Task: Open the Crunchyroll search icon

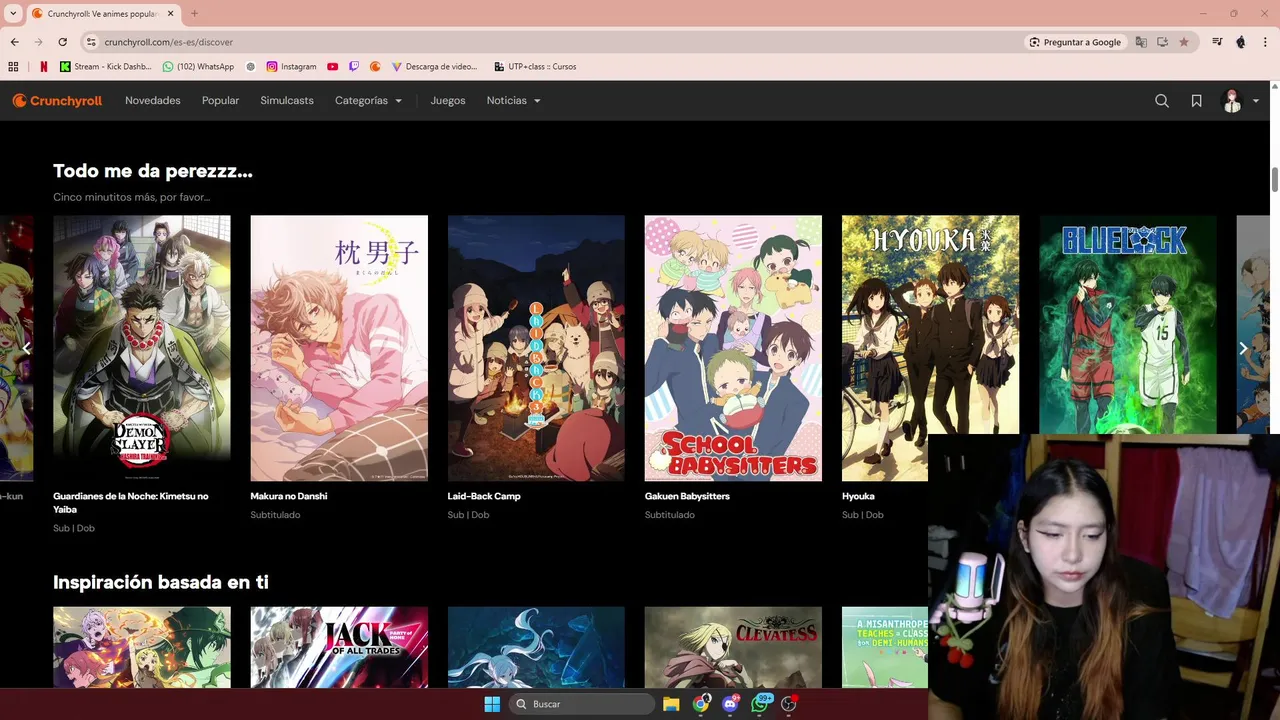Action: coord(1162,101)
